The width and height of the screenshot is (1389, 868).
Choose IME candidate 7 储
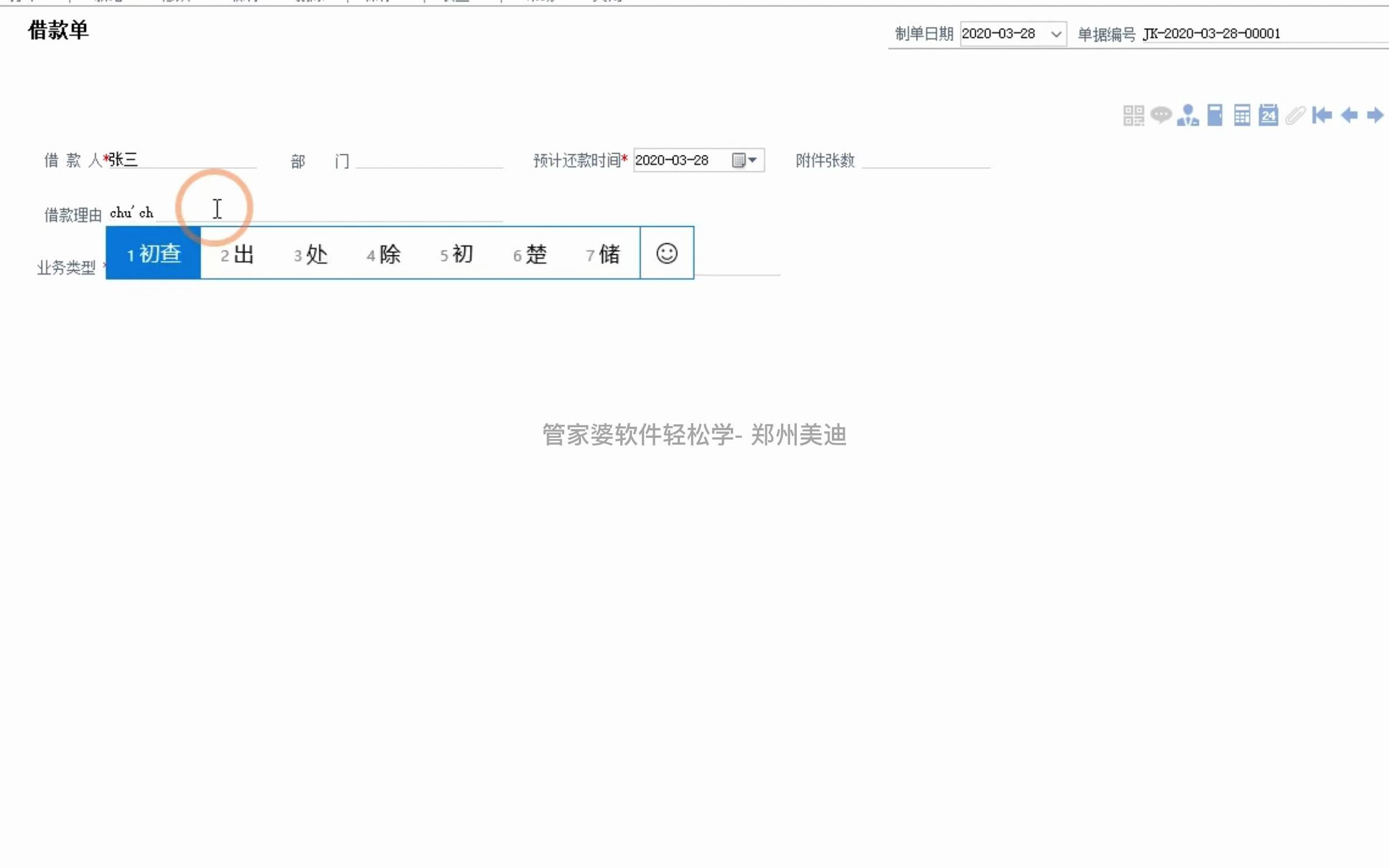(603, 254)
